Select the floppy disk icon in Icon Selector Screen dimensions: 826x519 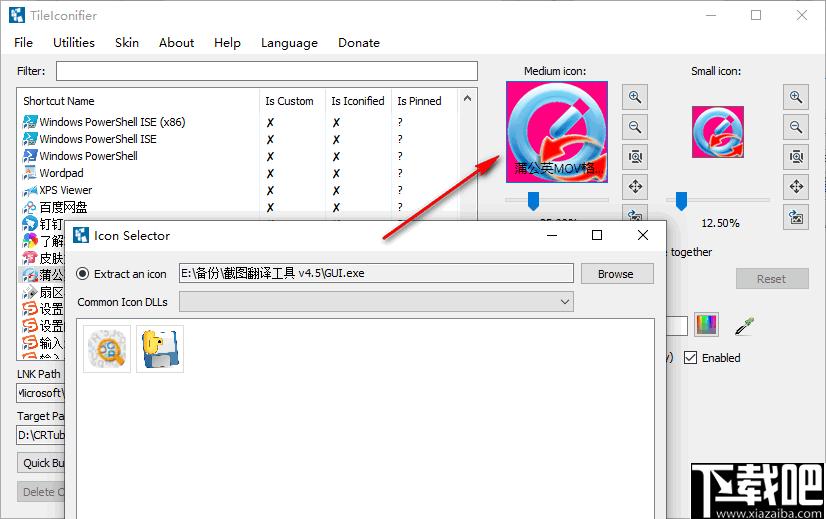pos(160,349)
